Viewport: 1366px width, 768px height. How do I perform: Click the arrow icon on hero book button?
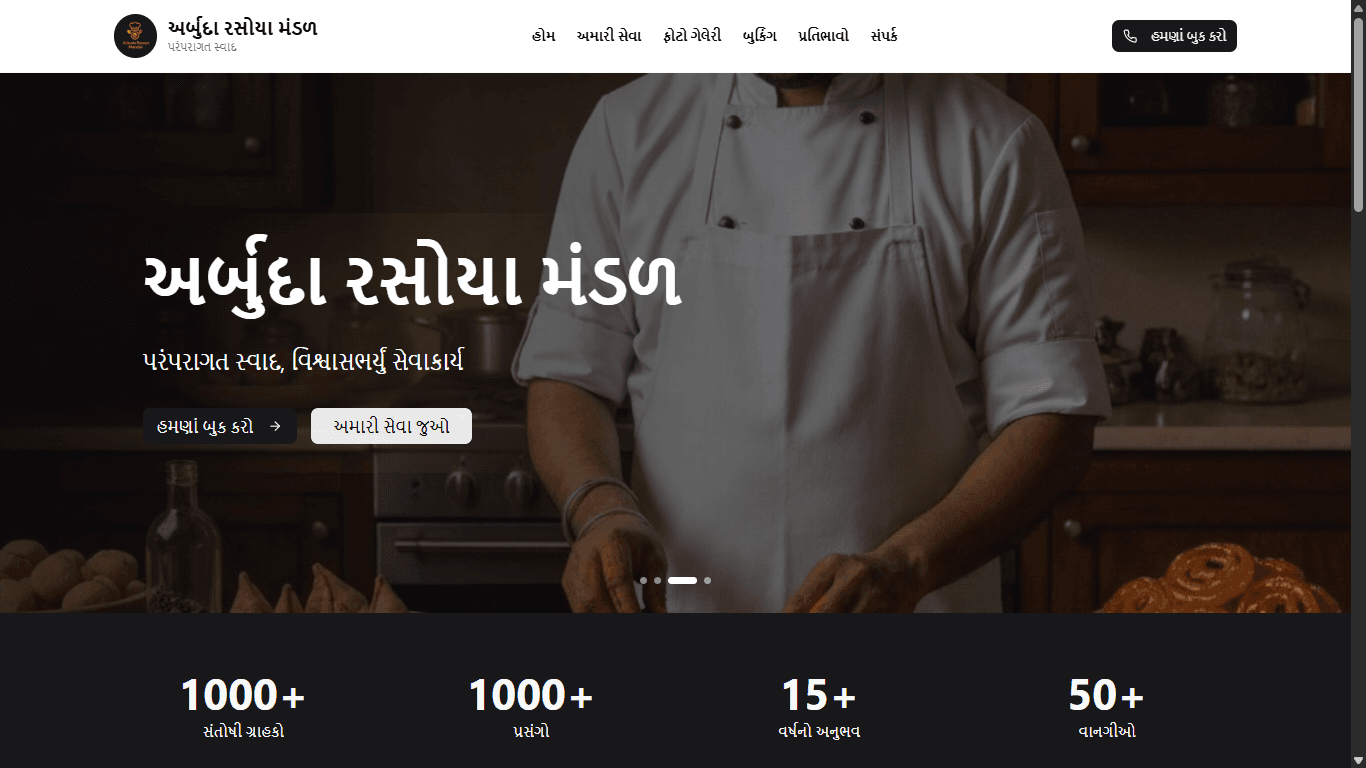point(275,426)
